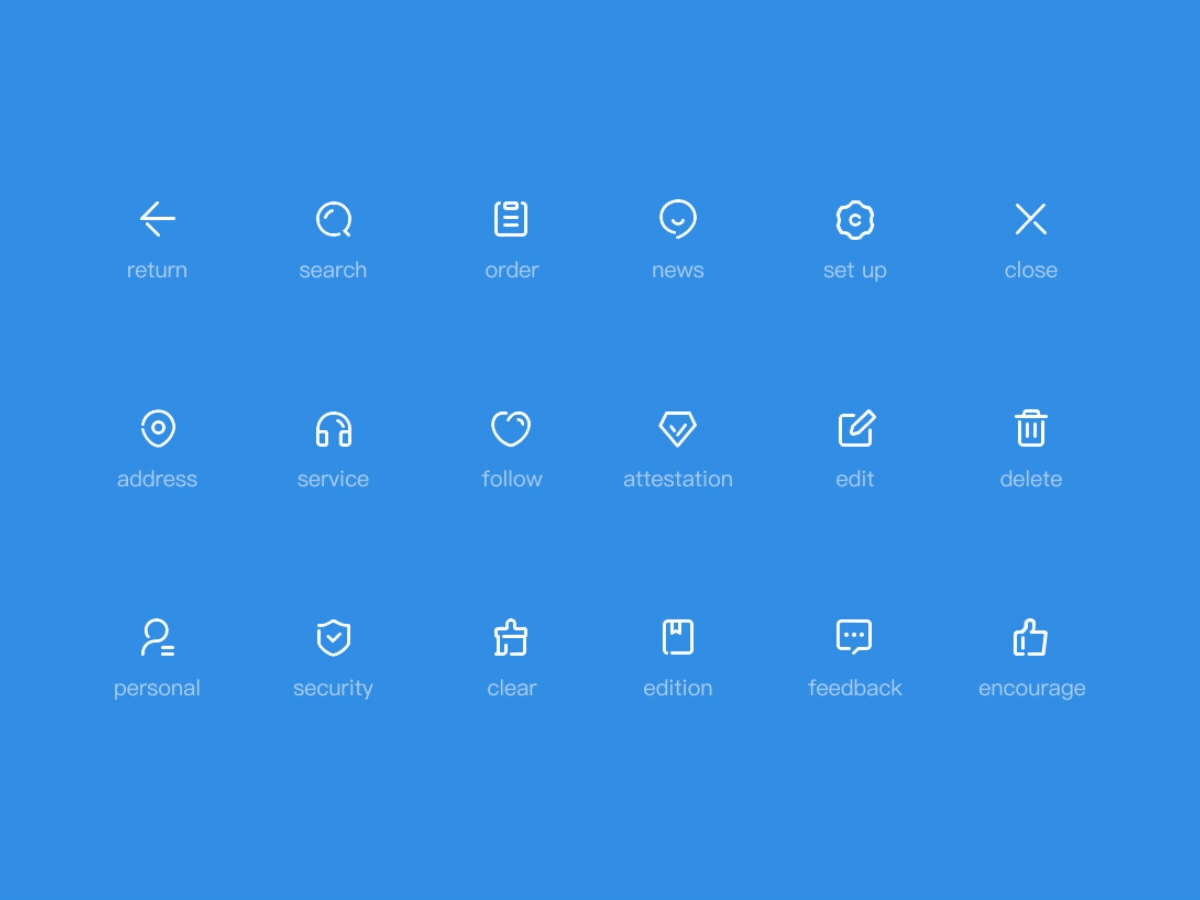Select the attestation diamond icon
Viewport: 1200px width, 900px height.
coord(678,430)
